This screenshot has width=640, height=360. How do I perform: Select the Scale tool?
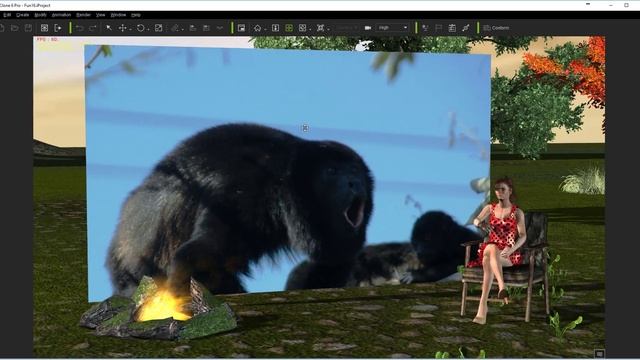coord(158,28)
